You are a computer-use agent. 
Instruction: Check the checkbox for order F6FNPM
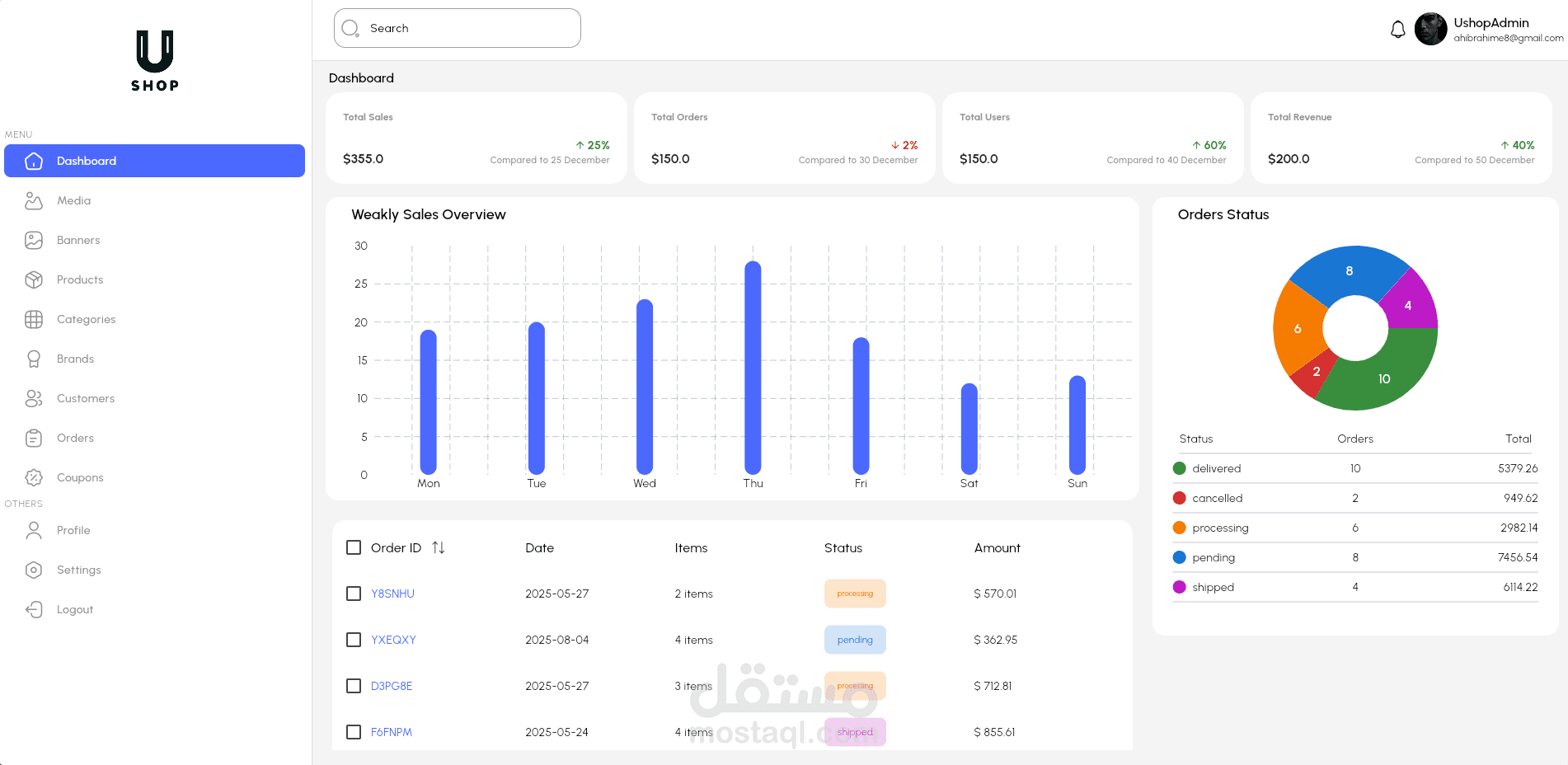(x=354, y=731)
